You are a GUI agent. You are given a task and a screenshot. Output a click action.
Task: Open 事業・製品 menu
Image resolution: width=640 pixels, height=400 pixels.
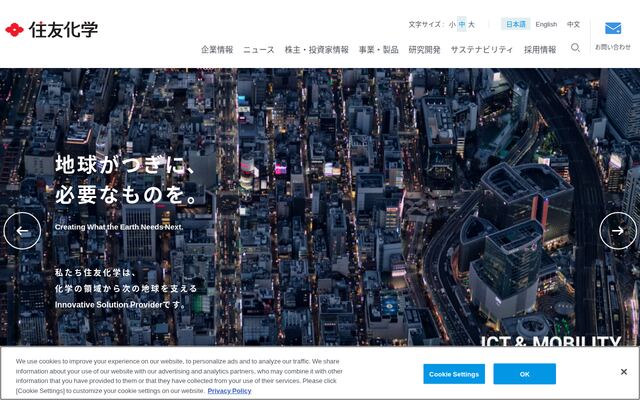click(x=378, y=50)
